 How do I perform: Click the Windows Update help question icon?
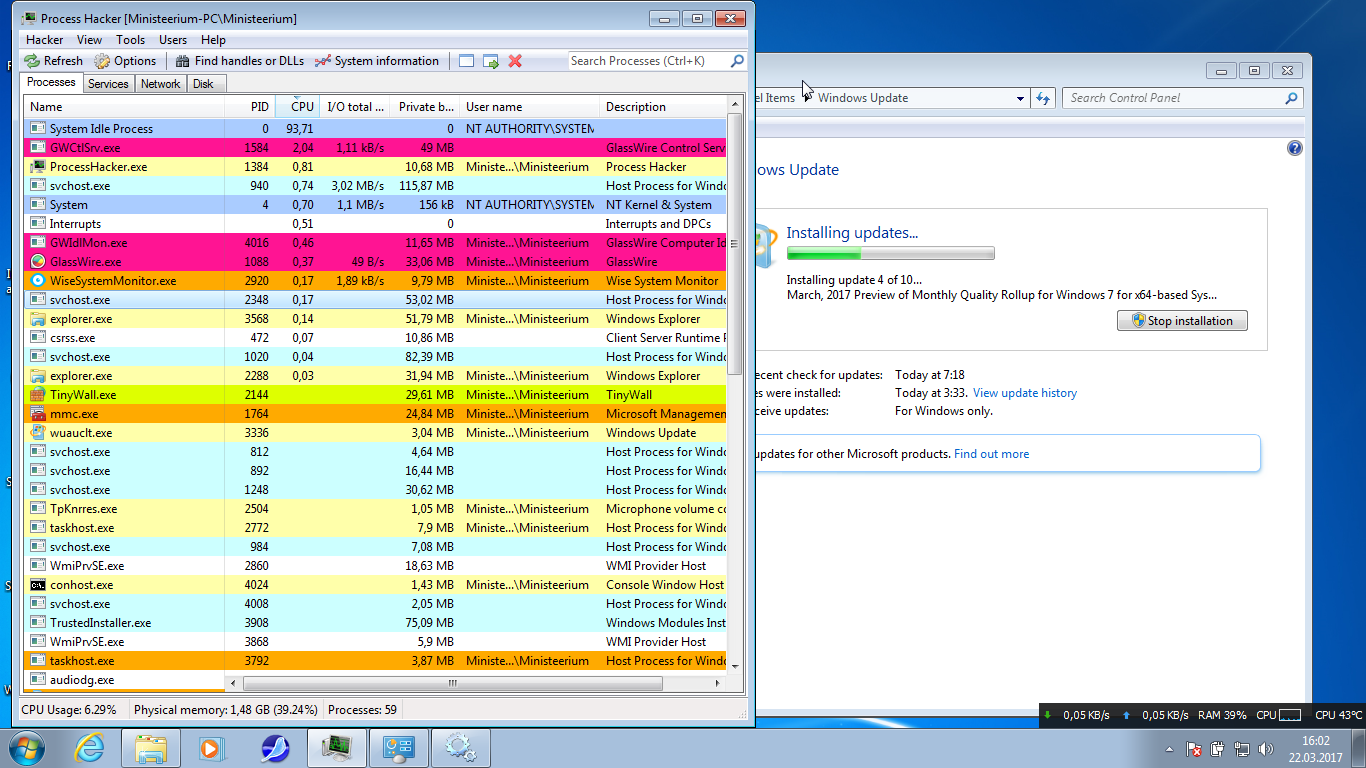[1295, 148]
